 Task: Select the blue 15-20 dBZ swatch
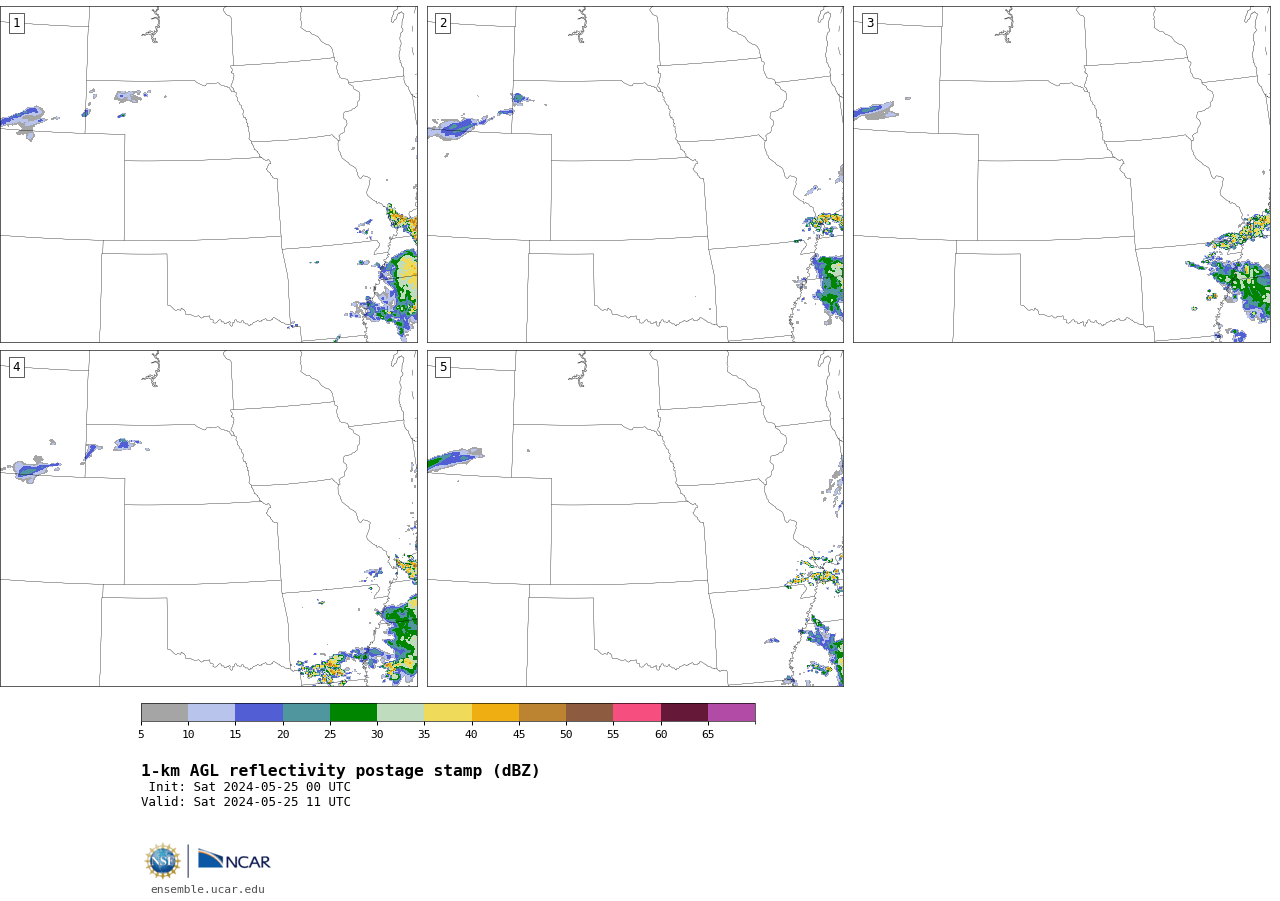tap(259, 713)
